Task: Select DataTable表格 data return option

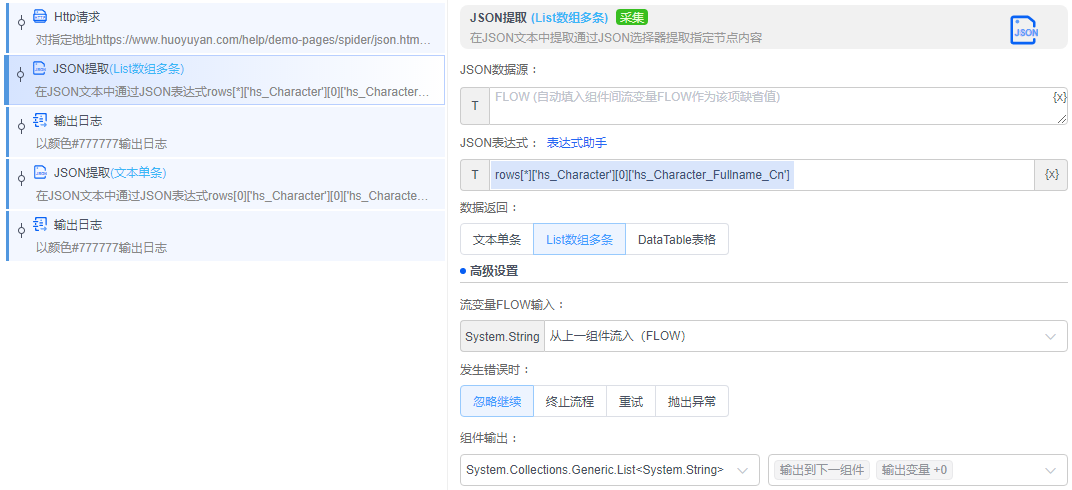Action: [x=677, y=239]
